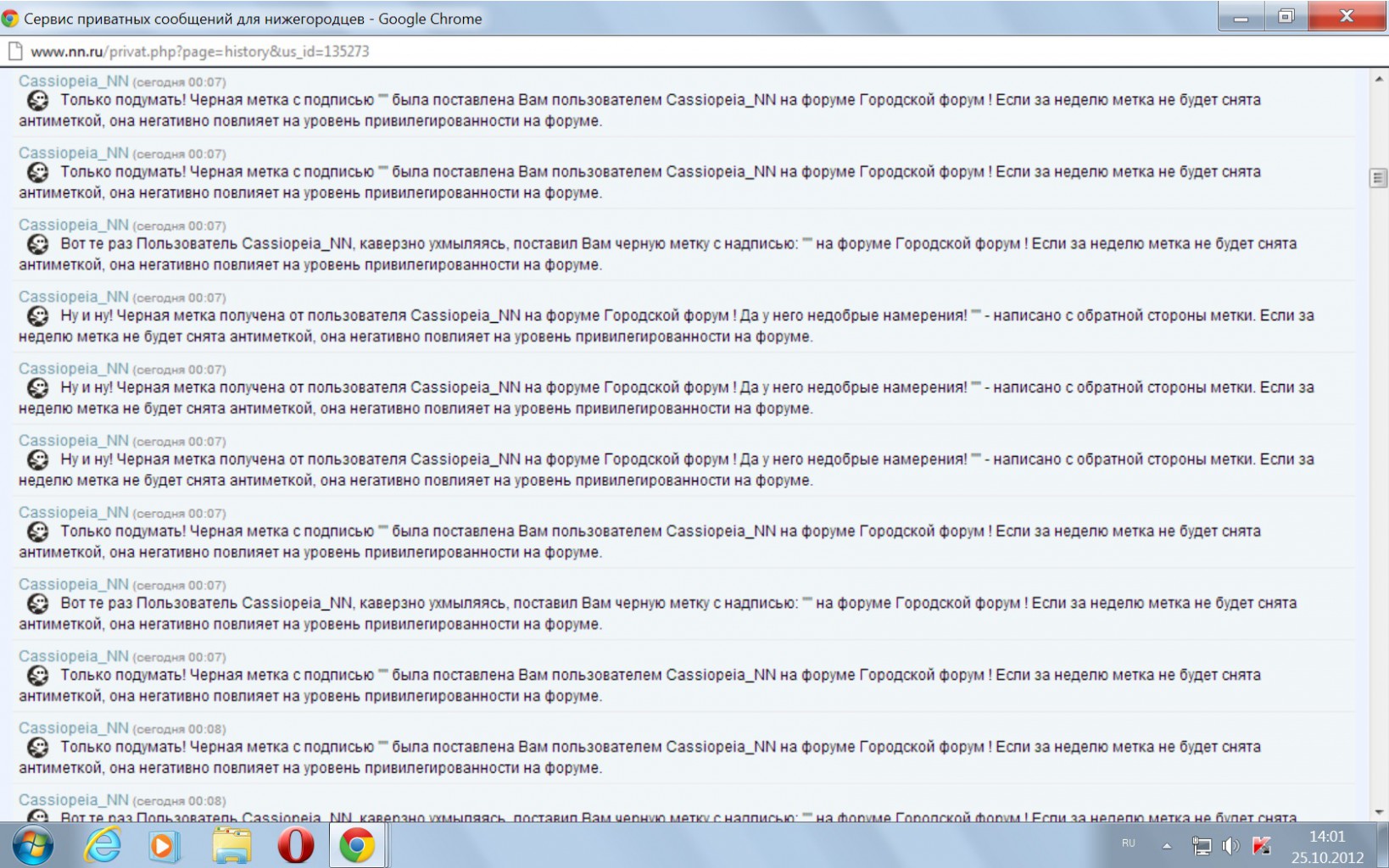The width and height of the screenshot is (1389, 868).
Task: Open the topmost Cassiopeia_NN sender link
Action: [x=74, y=81]
